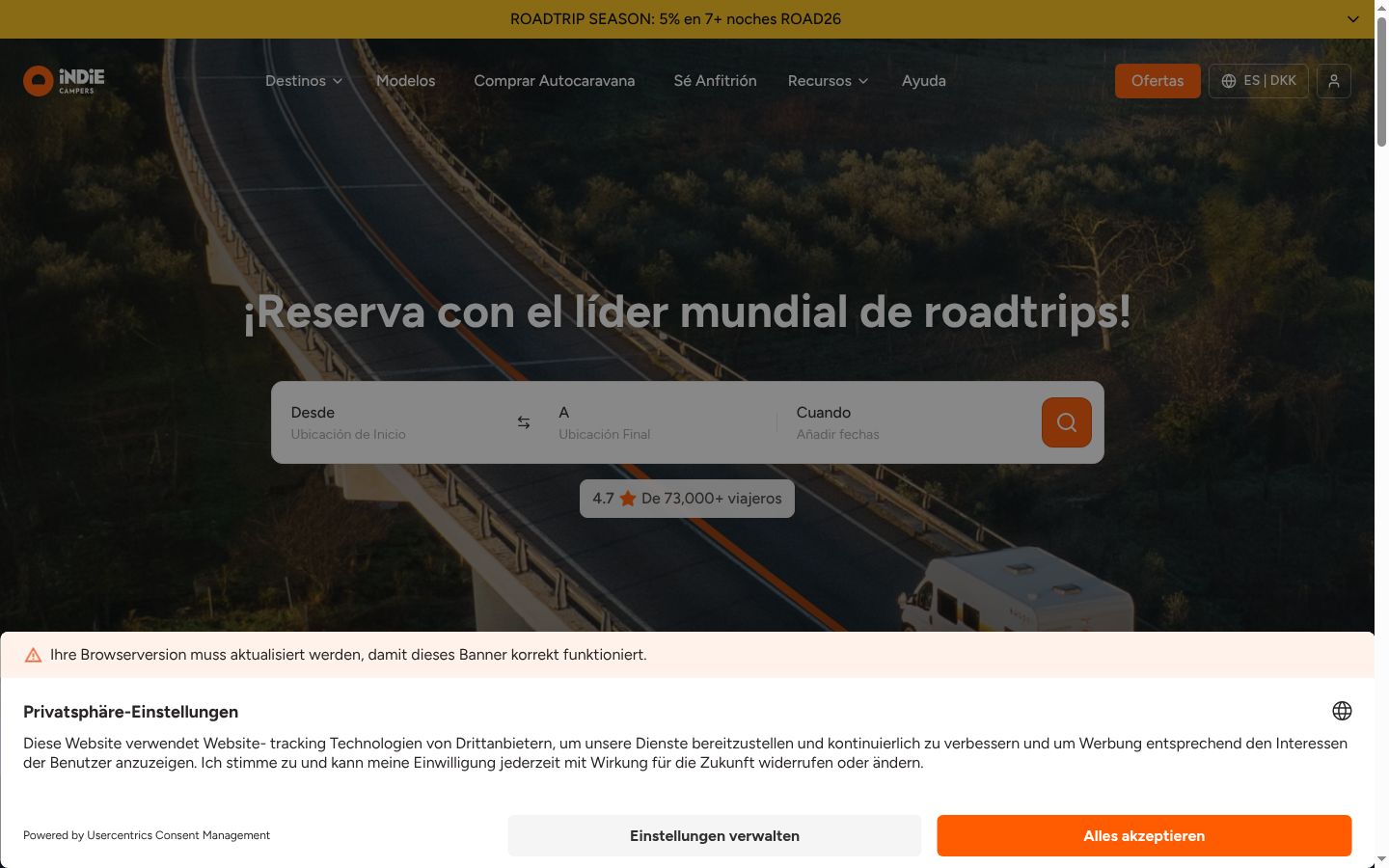Expand the Destinos dropdown menu
The image size is (1389, 868).
point(304,81)
